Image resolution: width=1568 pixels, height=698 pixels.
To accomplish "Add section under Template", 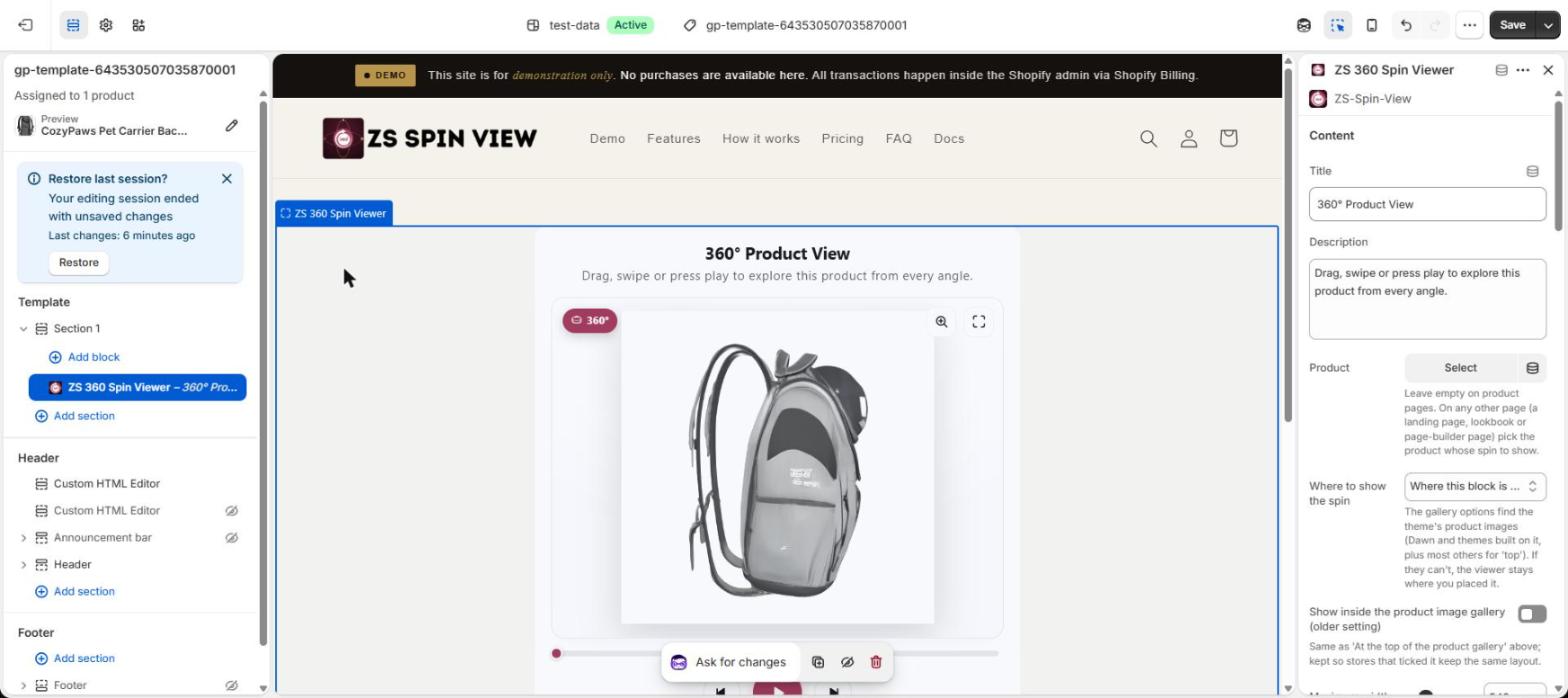I will tap(75, 416).
